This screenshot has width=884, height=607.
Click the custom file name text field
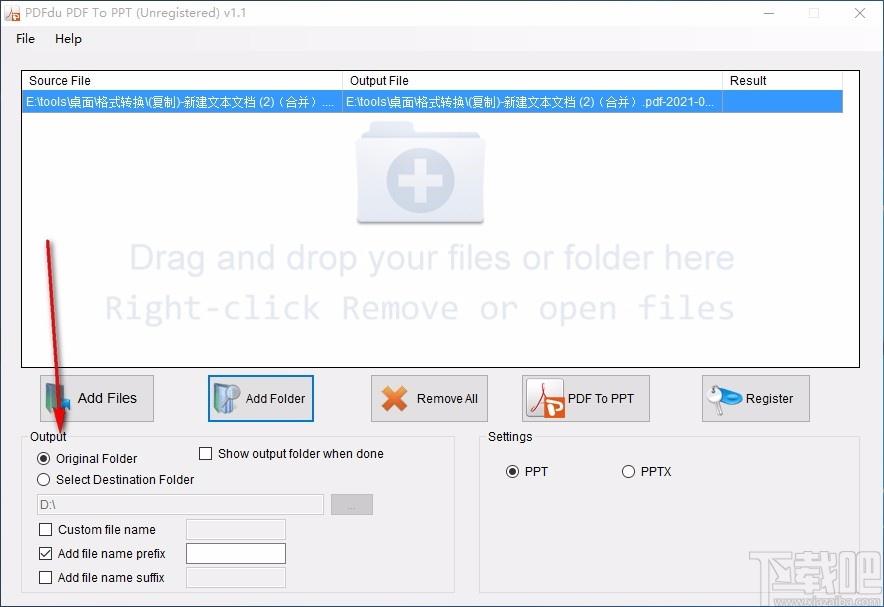tap(236, 530)
